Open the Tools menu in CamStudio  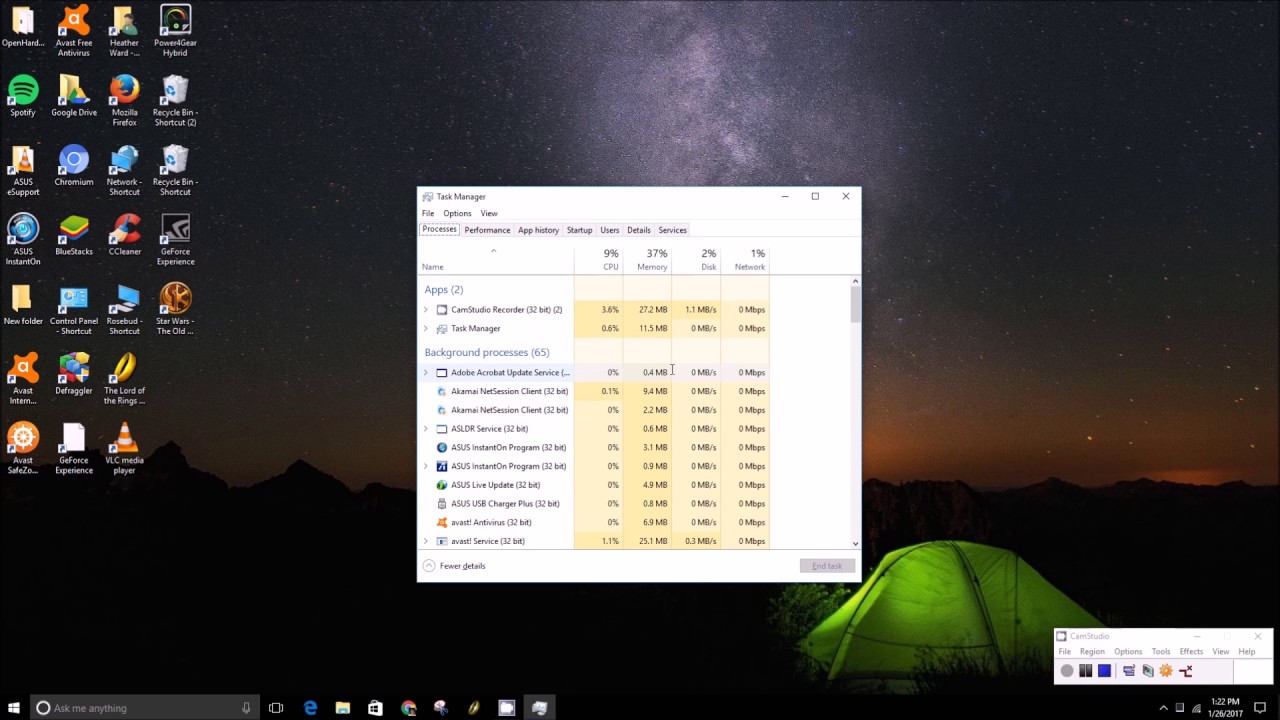coord(1161,652)
